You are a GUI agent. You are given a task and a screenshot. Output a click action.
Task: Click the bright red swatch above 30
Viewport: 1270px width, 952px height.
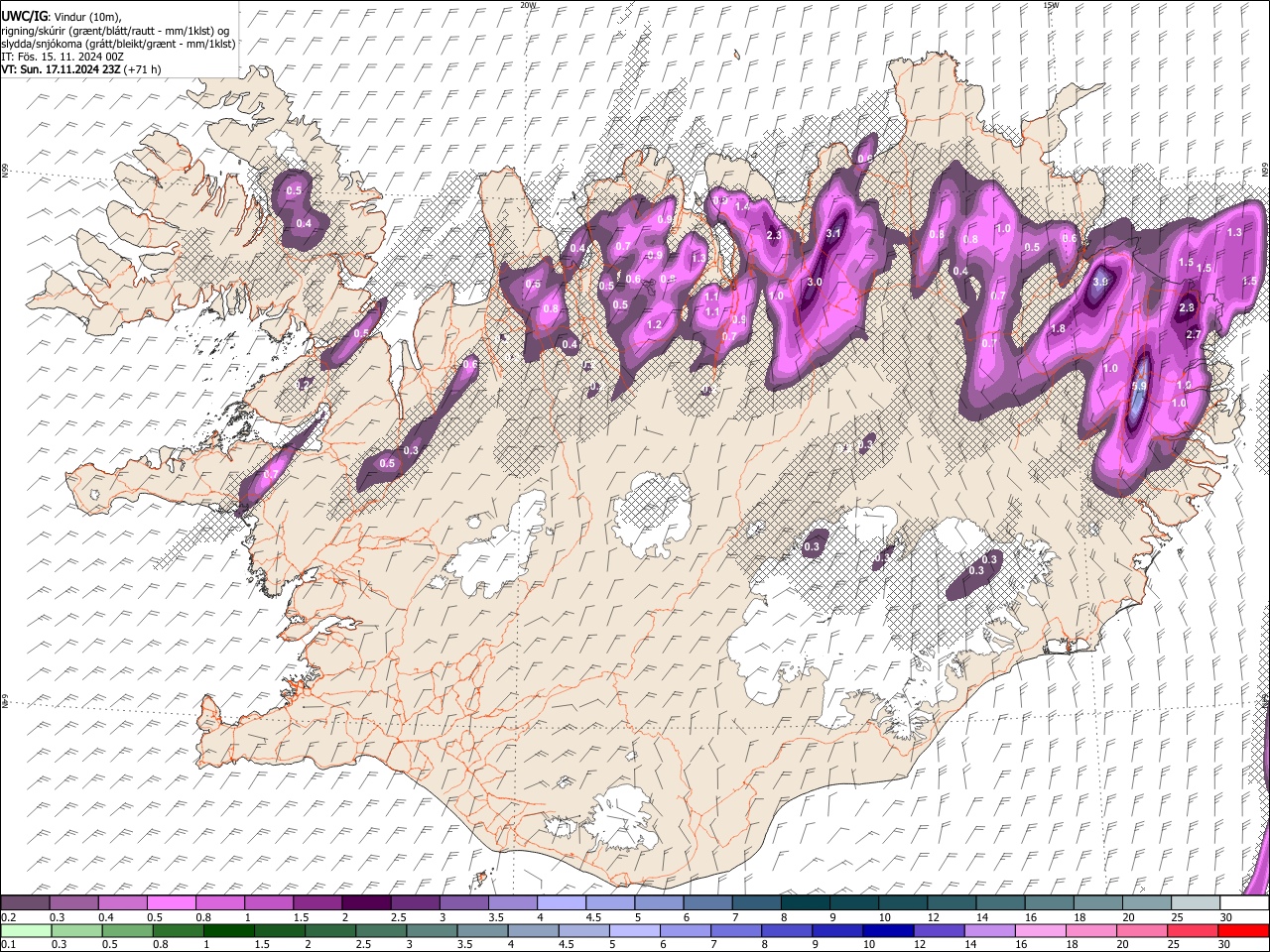point(1242,930)
